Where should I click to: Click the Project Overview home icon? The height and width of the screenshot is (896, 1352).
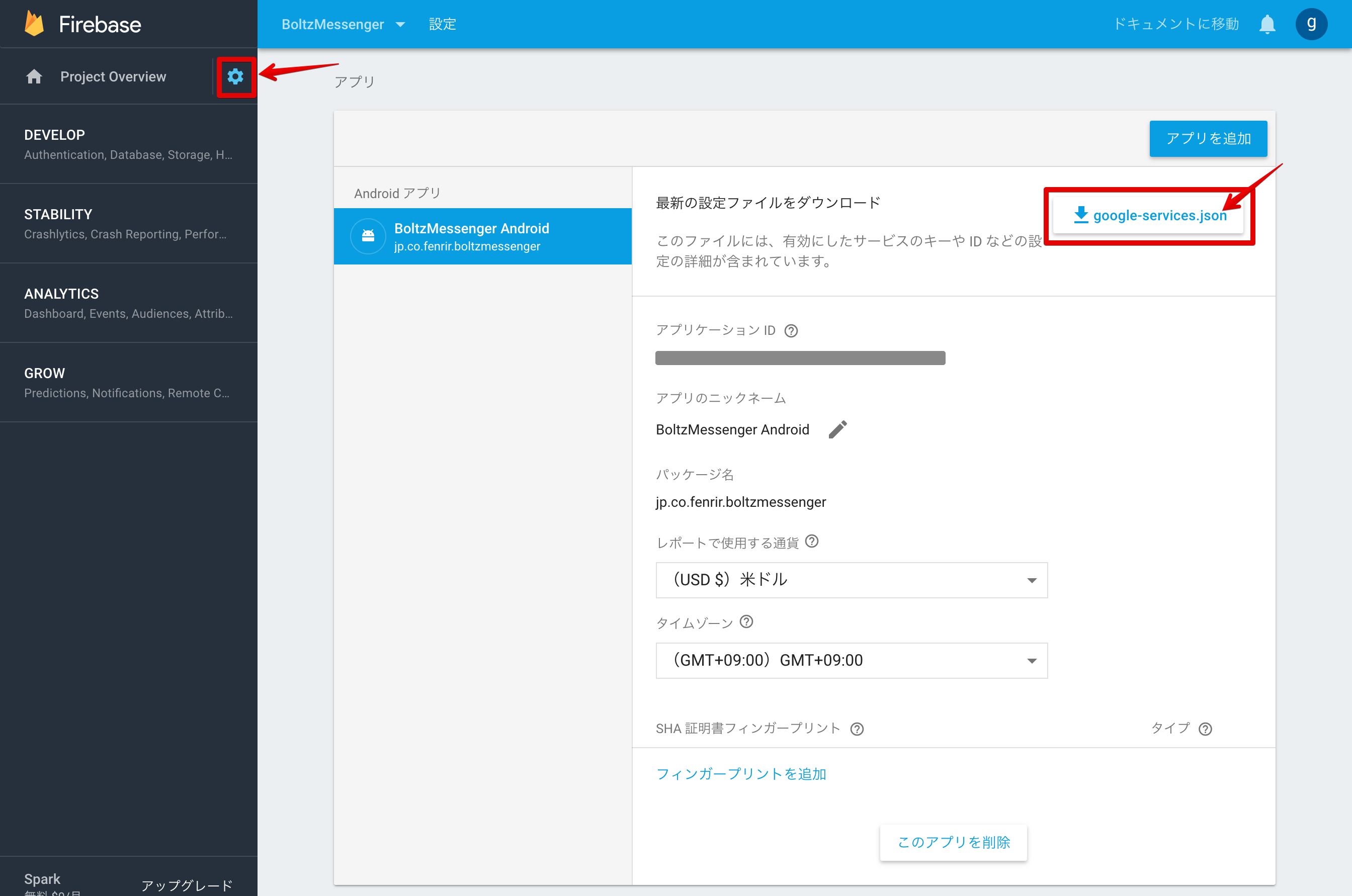click(34, 76)
